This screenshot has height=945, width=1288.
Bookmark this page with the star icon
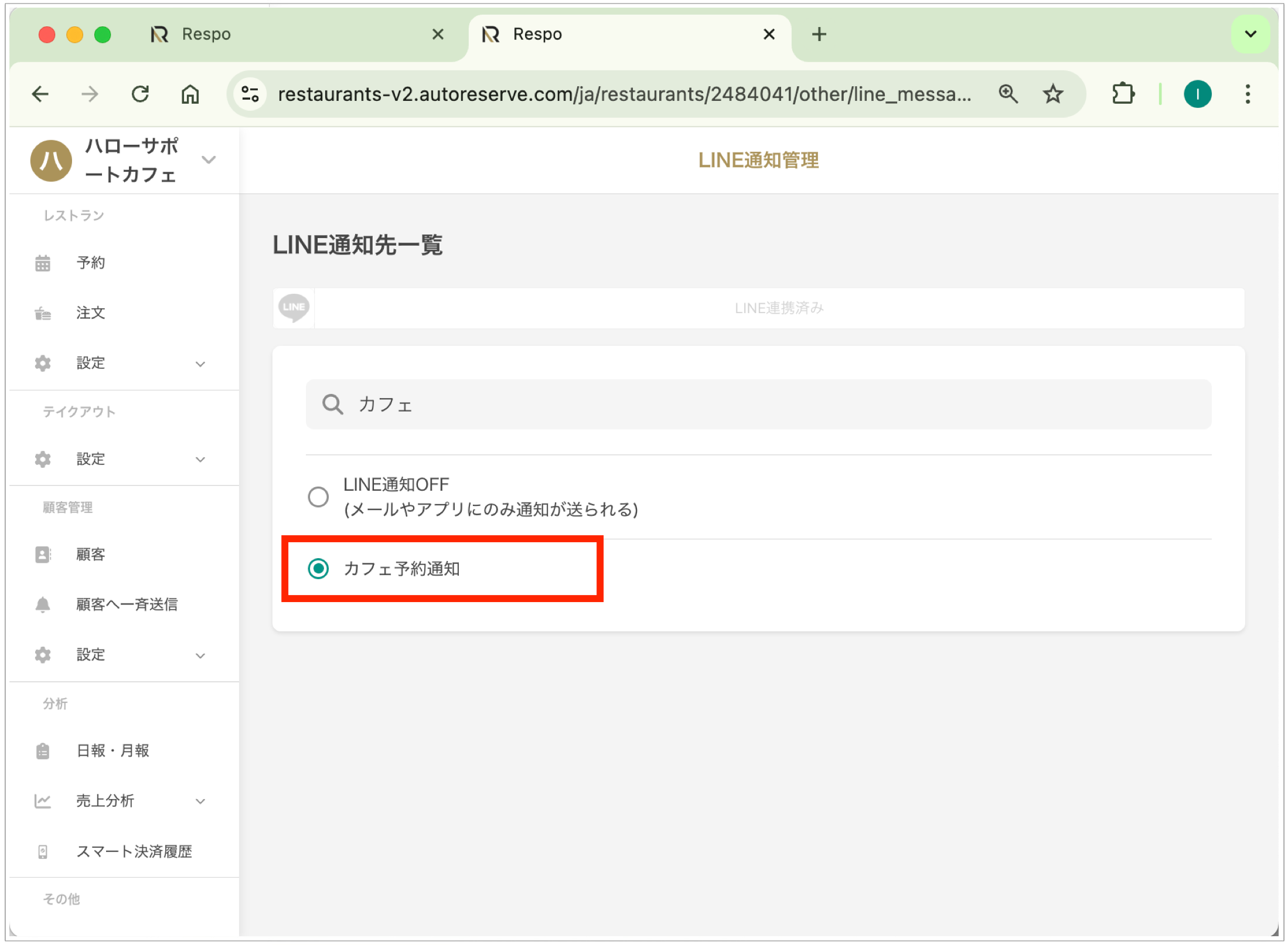1053,94
